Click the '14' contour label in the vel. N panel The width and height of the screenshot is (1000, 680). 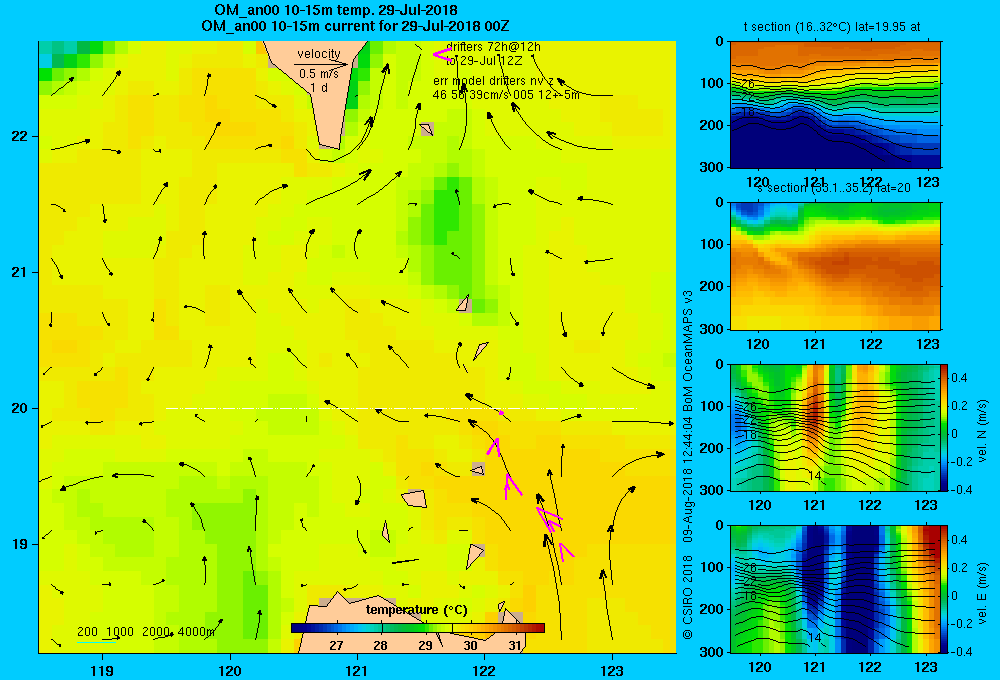tap(814, 476)
